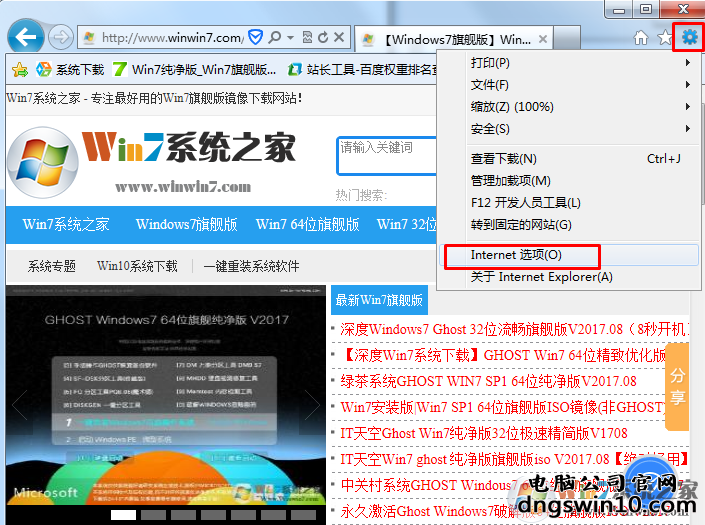Open a new blank tab
The width and height of the screenshot is (705, 525).
click(567, 38)
